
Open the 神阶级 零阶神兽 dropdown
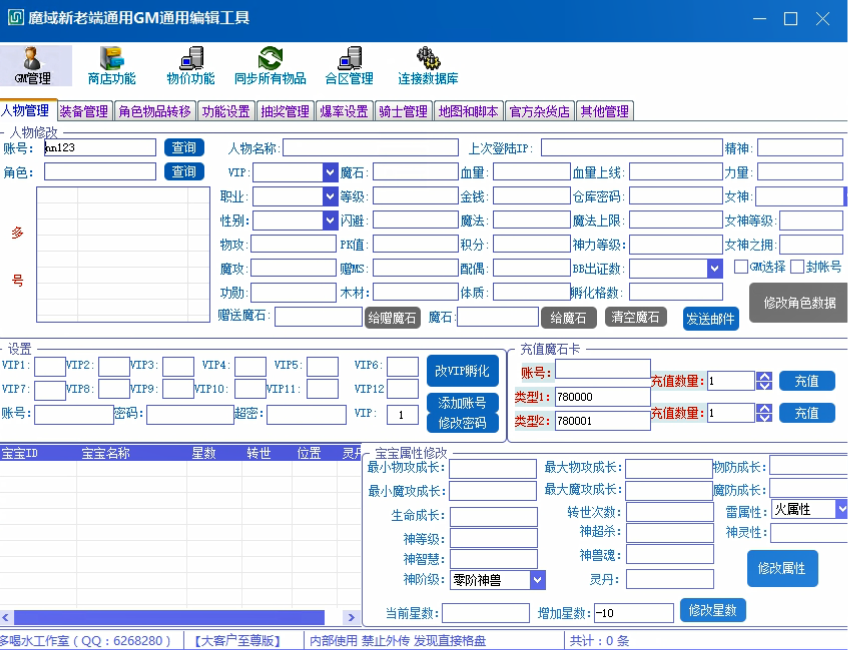coord(537,580)
